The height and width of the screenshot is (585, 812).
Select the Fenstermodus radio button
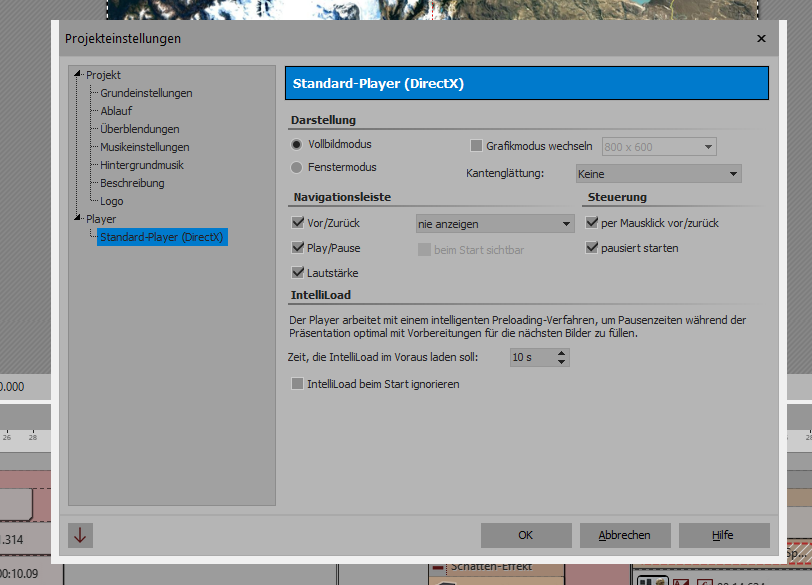[x=297, y=167]
